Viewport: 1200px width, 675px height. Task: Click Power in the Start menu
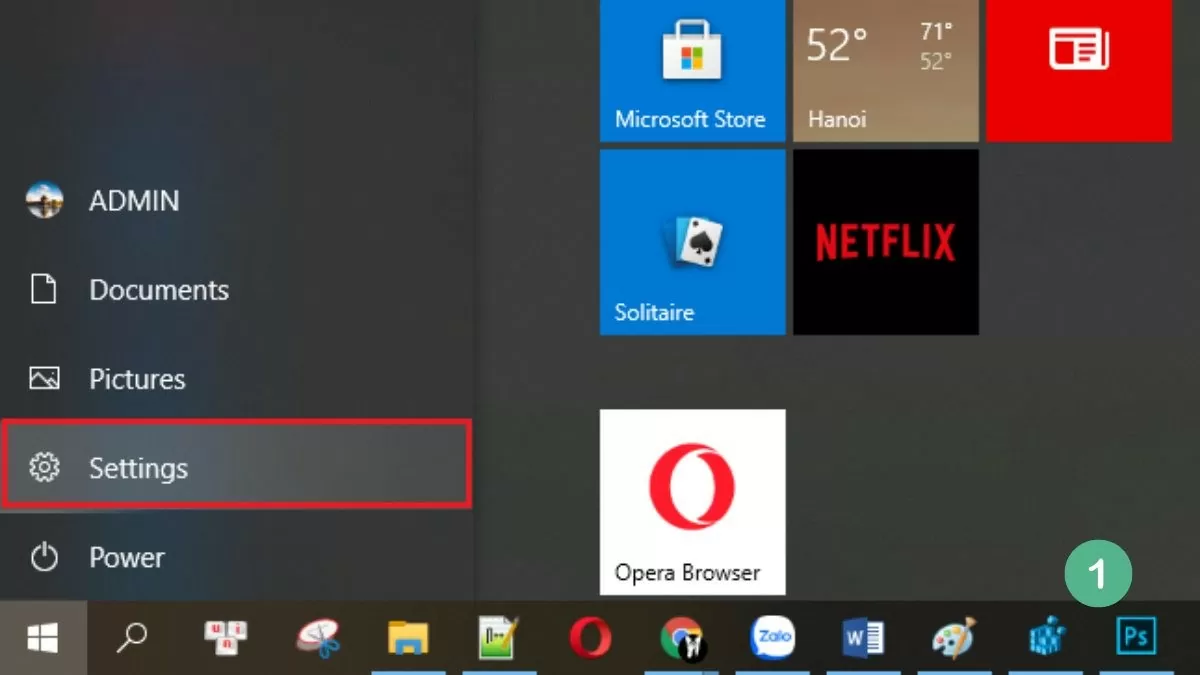point(127,557)
